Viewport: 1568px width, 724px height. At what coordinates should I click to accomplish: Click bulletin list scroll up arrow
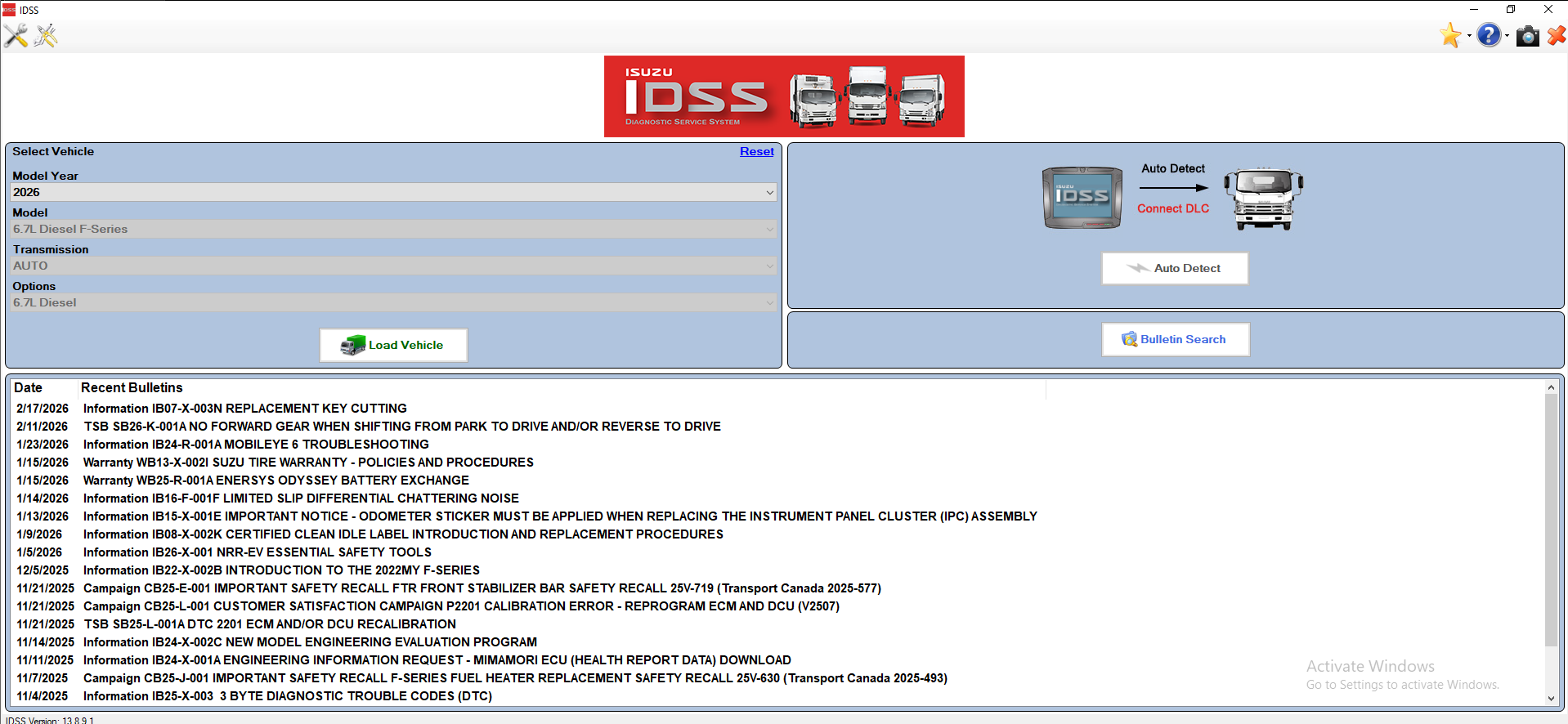click(x=1551, y=387)
